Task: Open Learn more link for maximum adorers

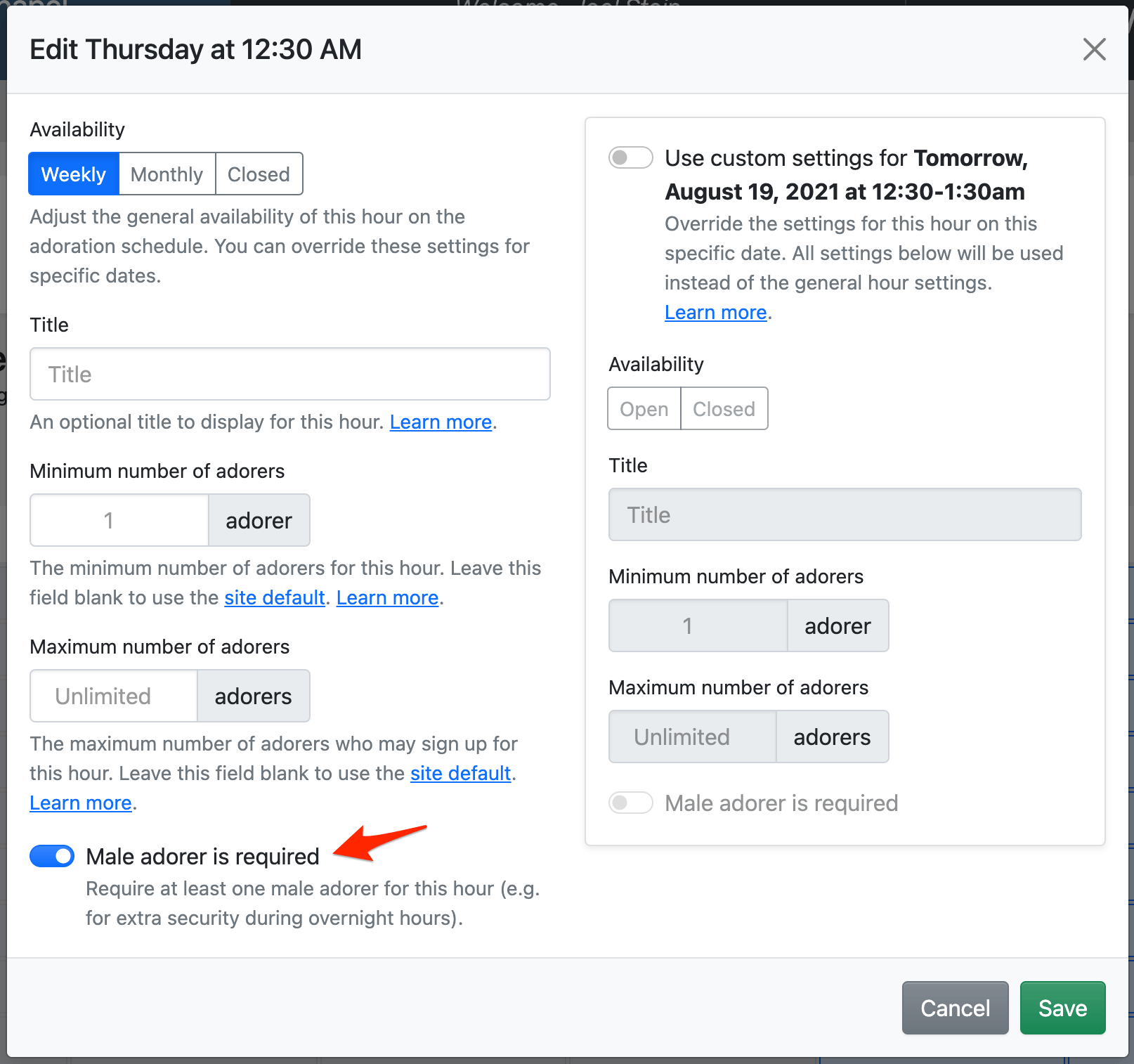Action: (81, 803)
